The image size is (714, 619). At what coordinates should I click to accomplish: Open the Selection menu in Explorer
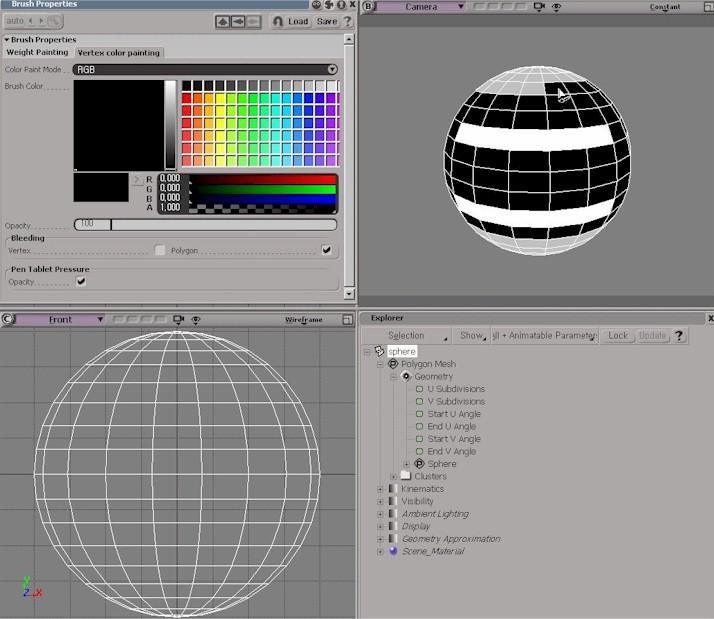(407, 336)
